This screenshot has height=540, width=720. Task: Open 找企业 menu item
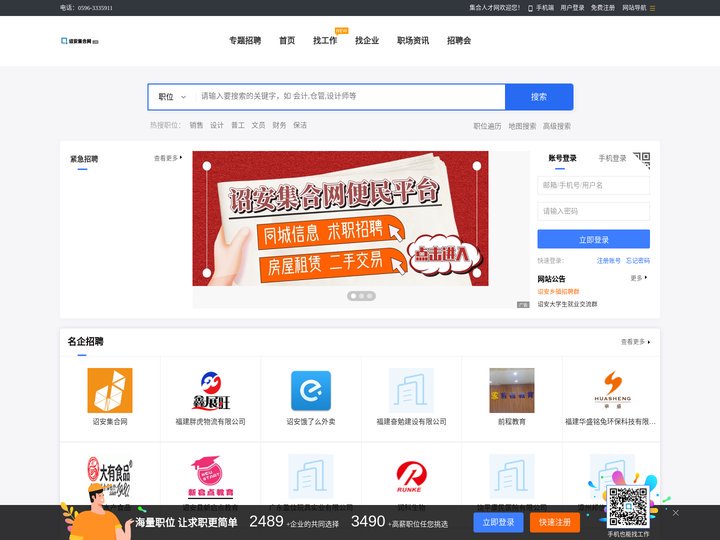coord(367,40)
